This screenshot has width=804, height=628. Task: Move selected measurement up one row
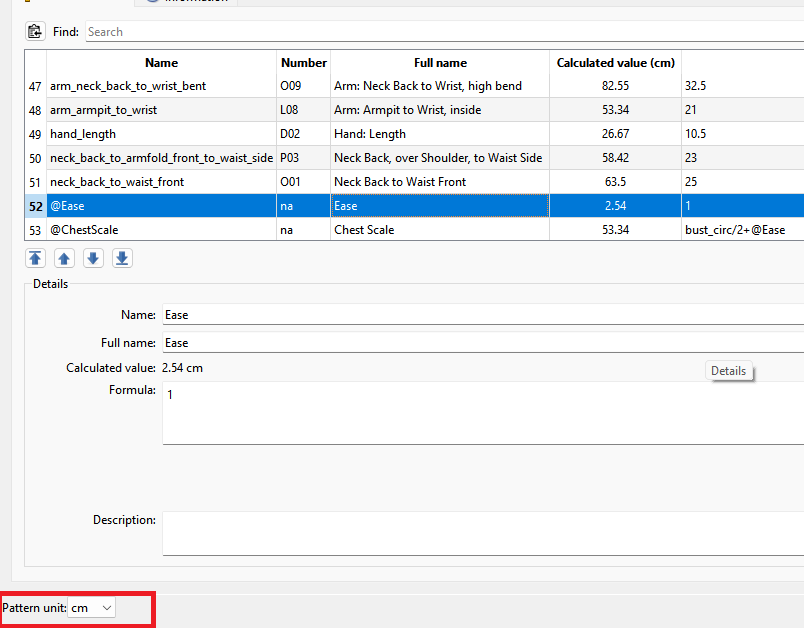point(64,259)
